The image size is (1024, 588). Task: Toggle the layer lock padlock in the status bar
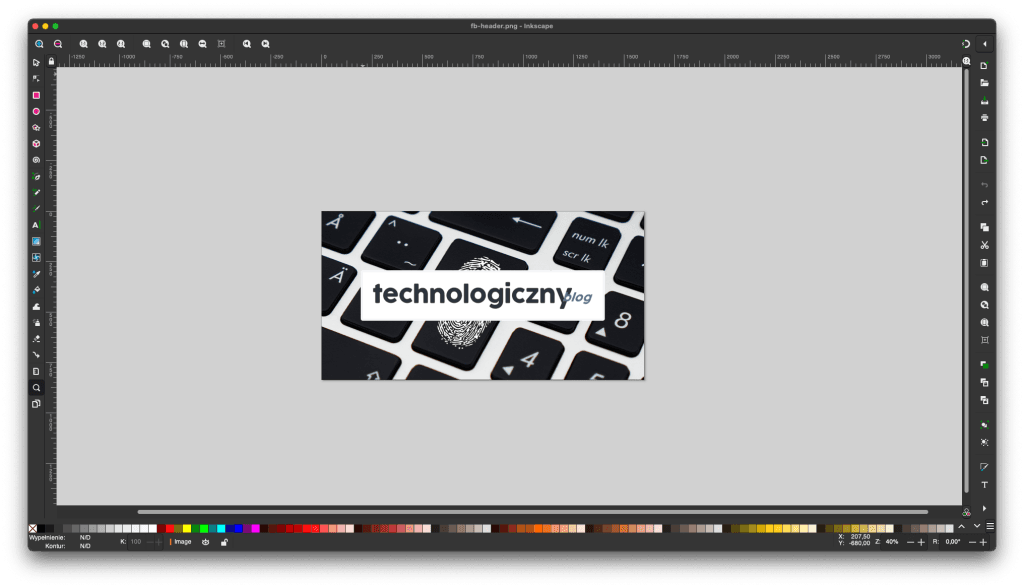tap(223, 542)
